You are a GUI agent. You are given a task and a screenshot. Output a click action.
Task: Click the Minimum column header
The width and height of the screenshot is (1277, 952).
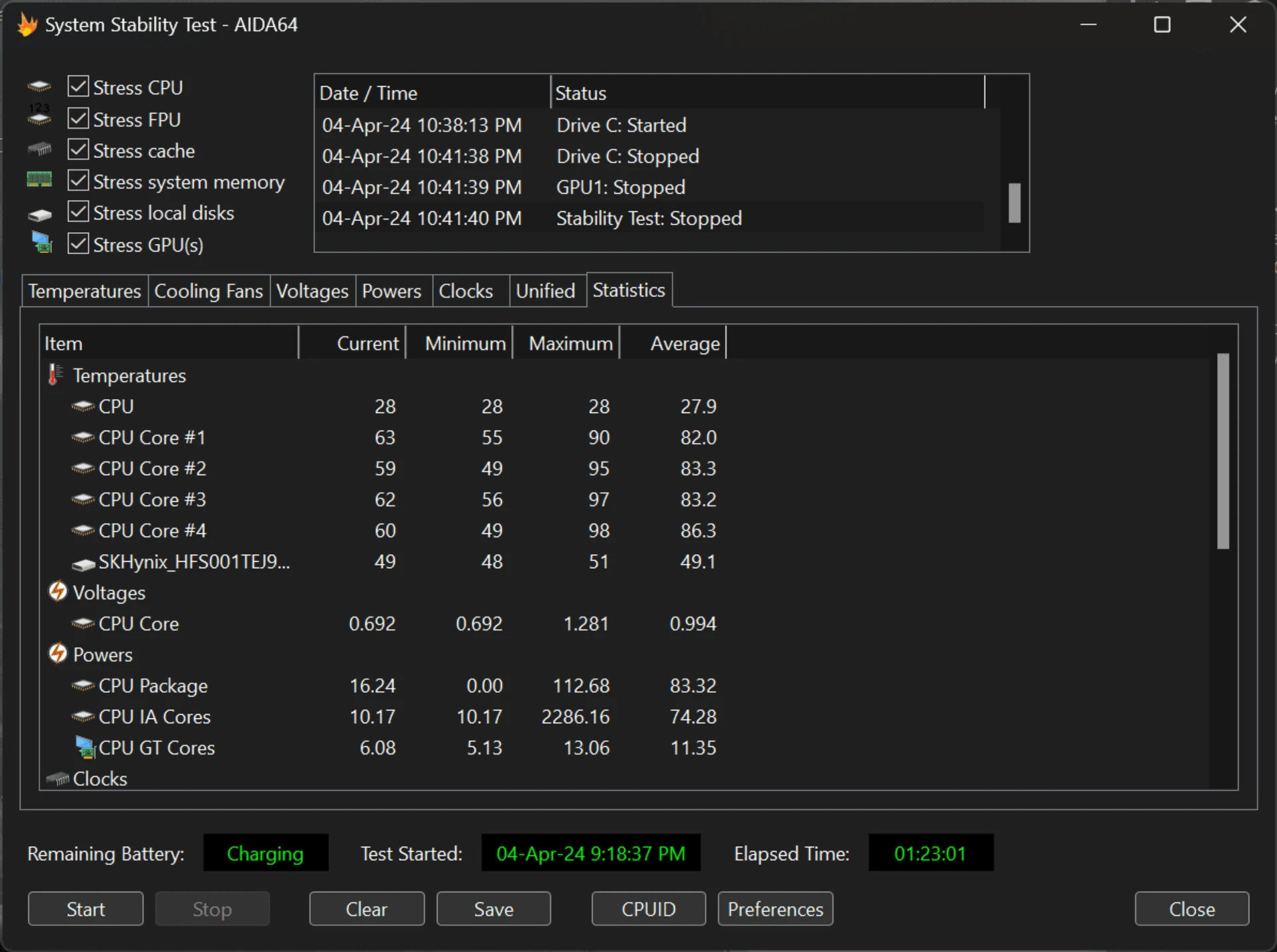click(460, 343)
